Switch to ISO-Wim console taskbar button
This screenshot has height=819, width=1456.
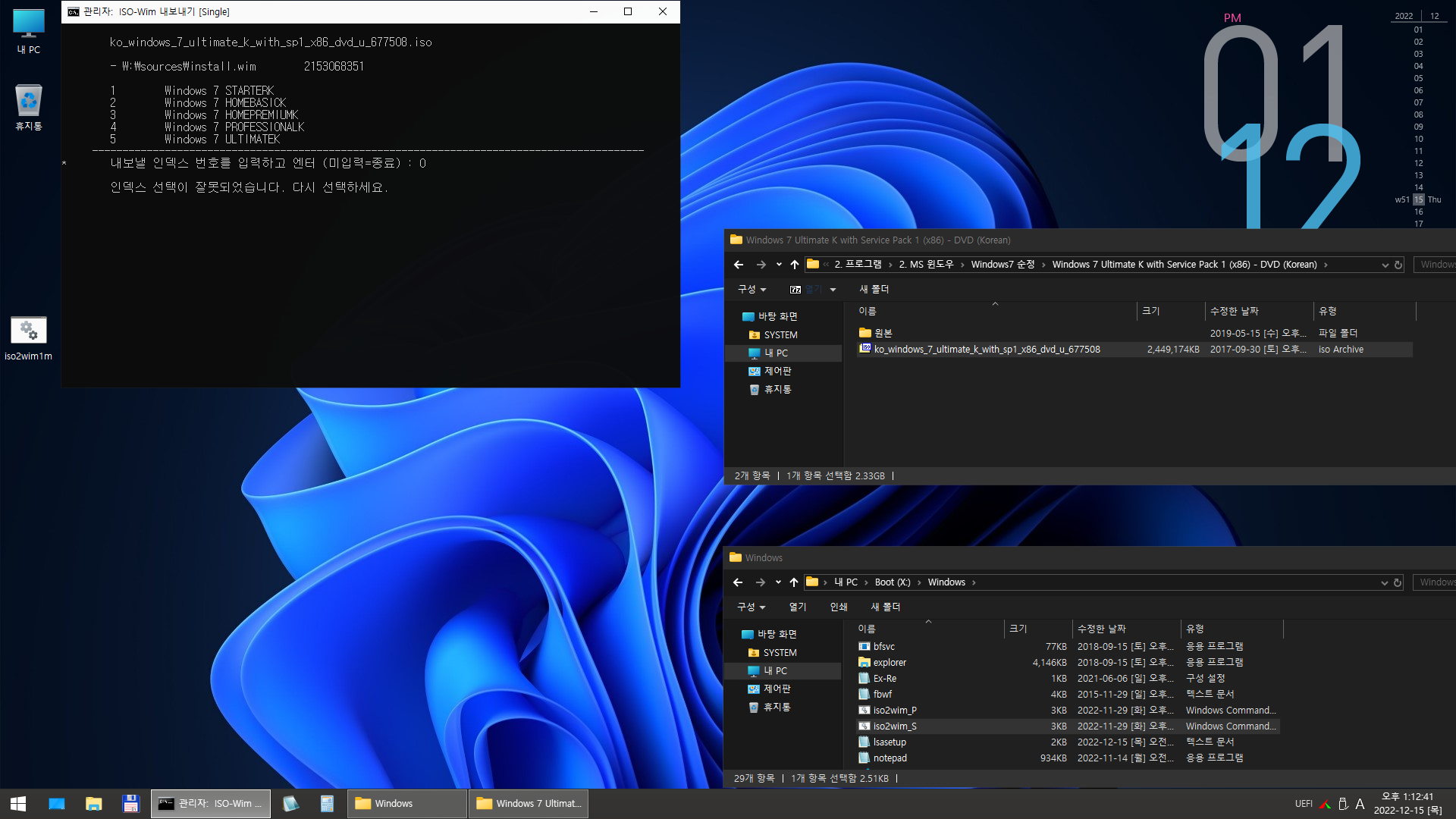[x=210, y=803]
